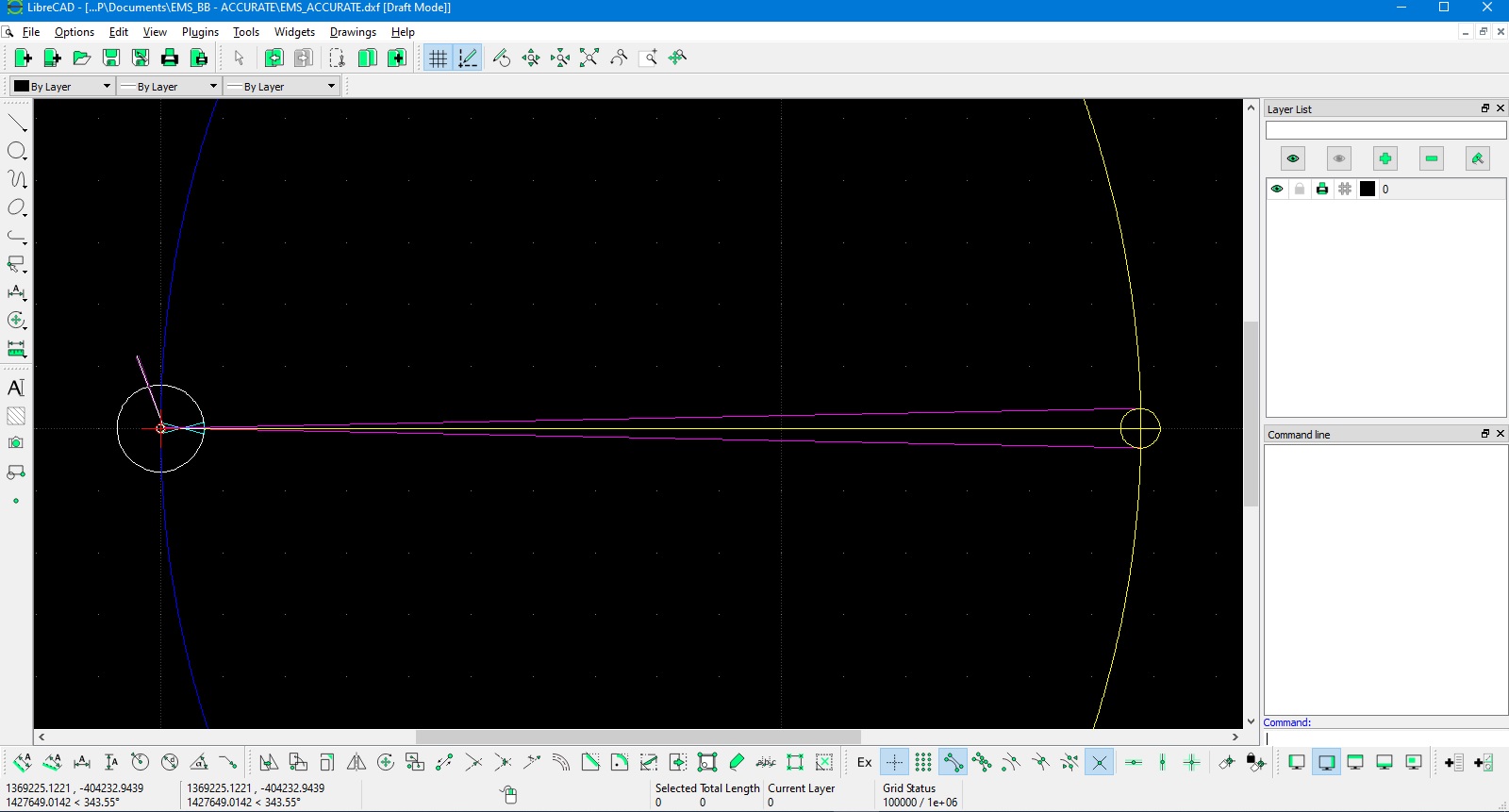Open the color By Layer dropdown

(62, 86)
